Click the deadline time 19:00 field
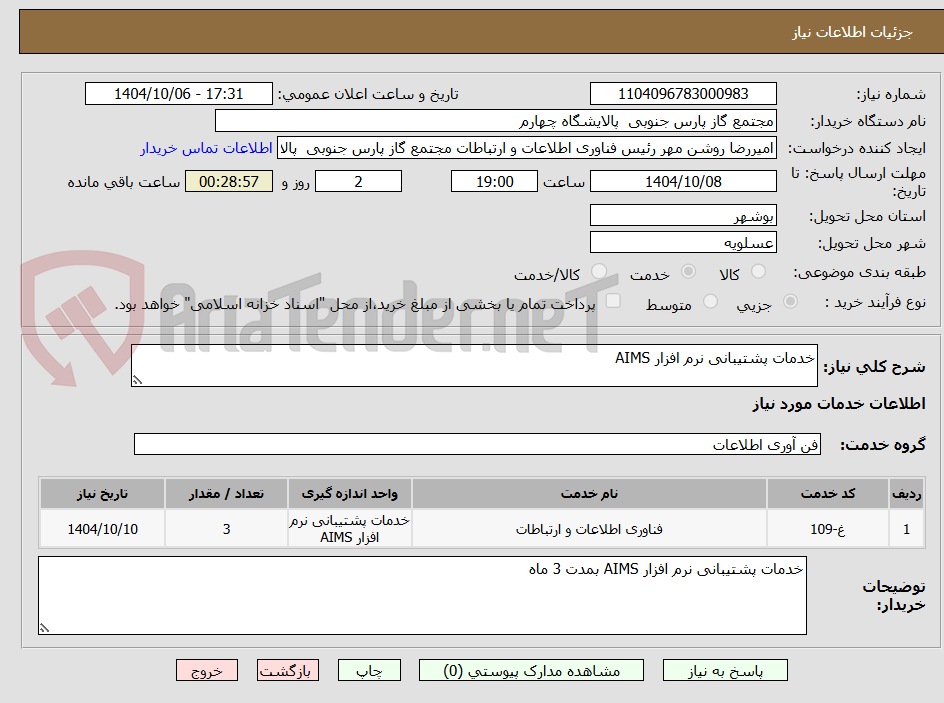The image size is (944, 703). pos(494,181)
